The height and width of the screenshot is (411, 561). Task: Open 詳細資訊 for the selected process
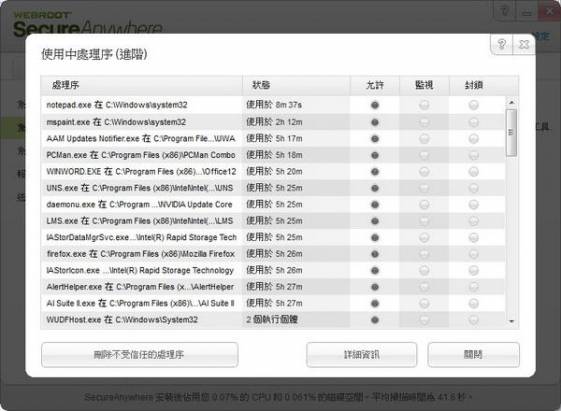pyautogui.click(x=361, y=354)
